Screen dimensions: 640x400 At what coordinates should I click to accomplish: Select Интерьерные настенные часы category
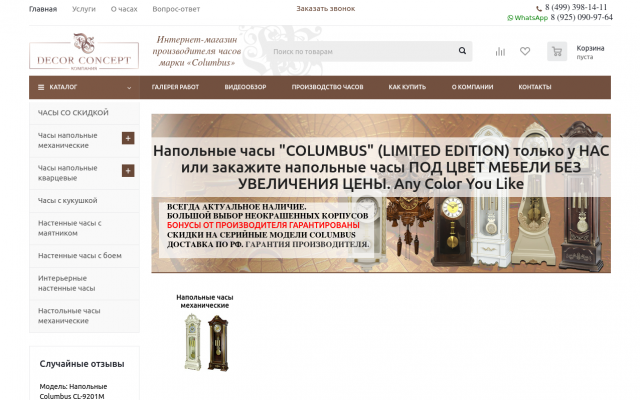(x=67, y=283)
